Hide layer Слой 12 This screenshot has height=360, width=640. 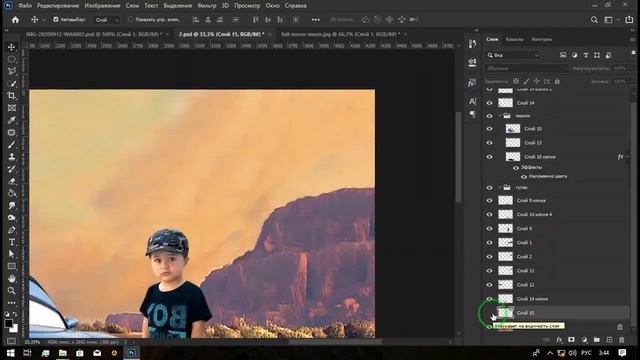pos(489,285)
